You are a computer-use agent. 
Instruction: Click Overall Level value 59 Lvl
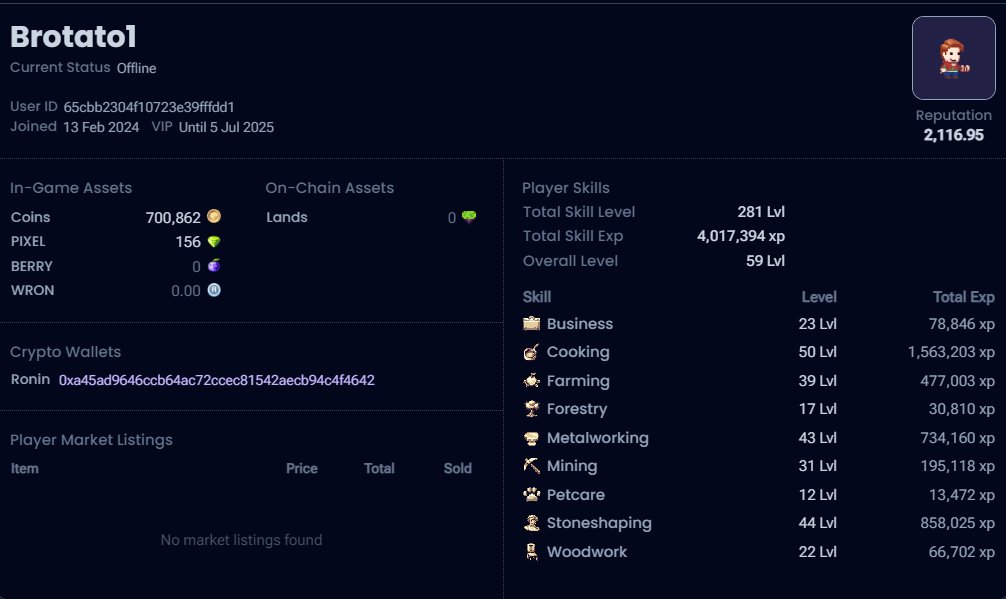765,261
